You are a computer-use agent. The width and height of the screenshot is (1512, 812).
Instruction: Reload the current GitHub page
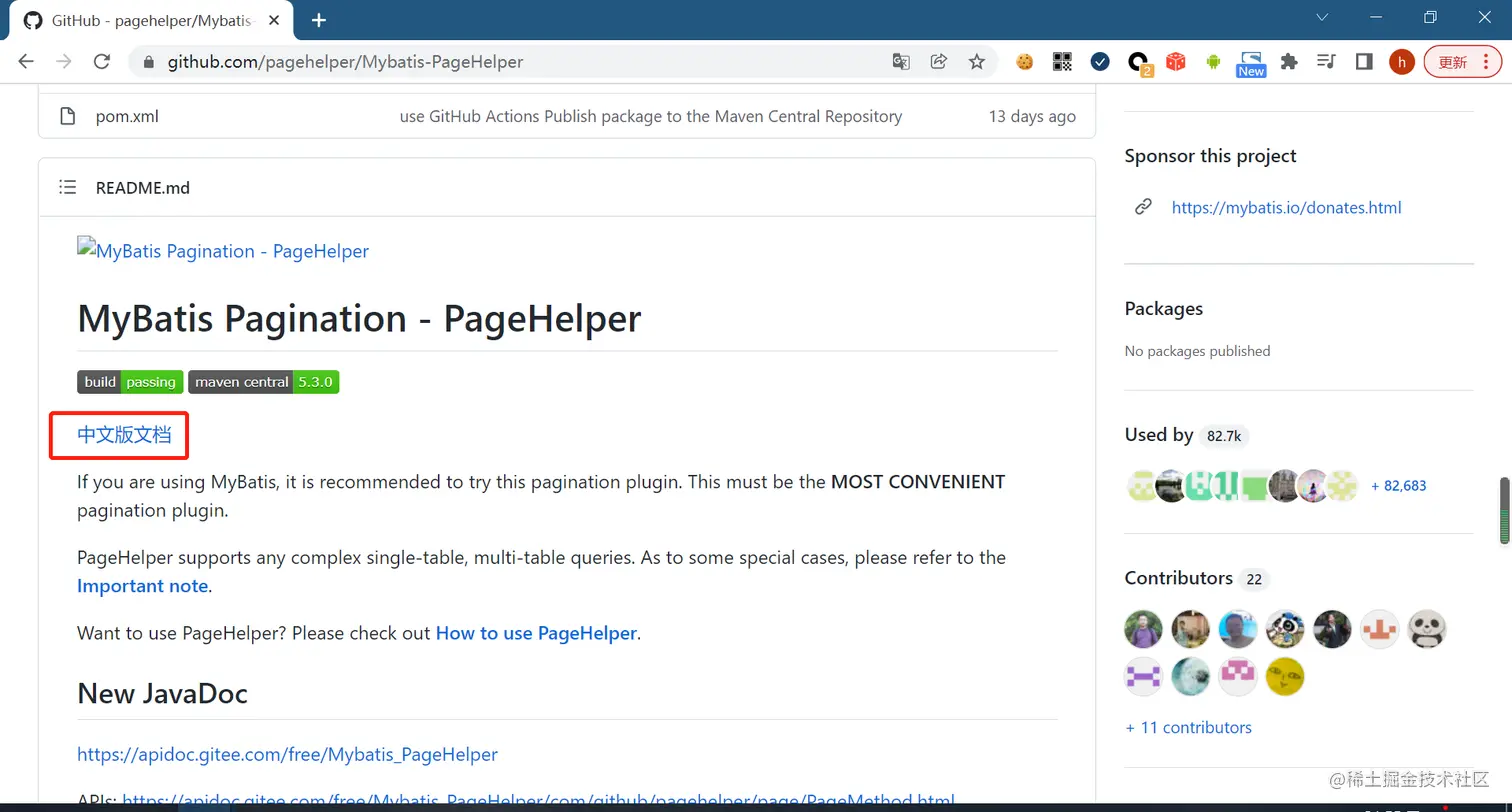(x=101, y=62)
